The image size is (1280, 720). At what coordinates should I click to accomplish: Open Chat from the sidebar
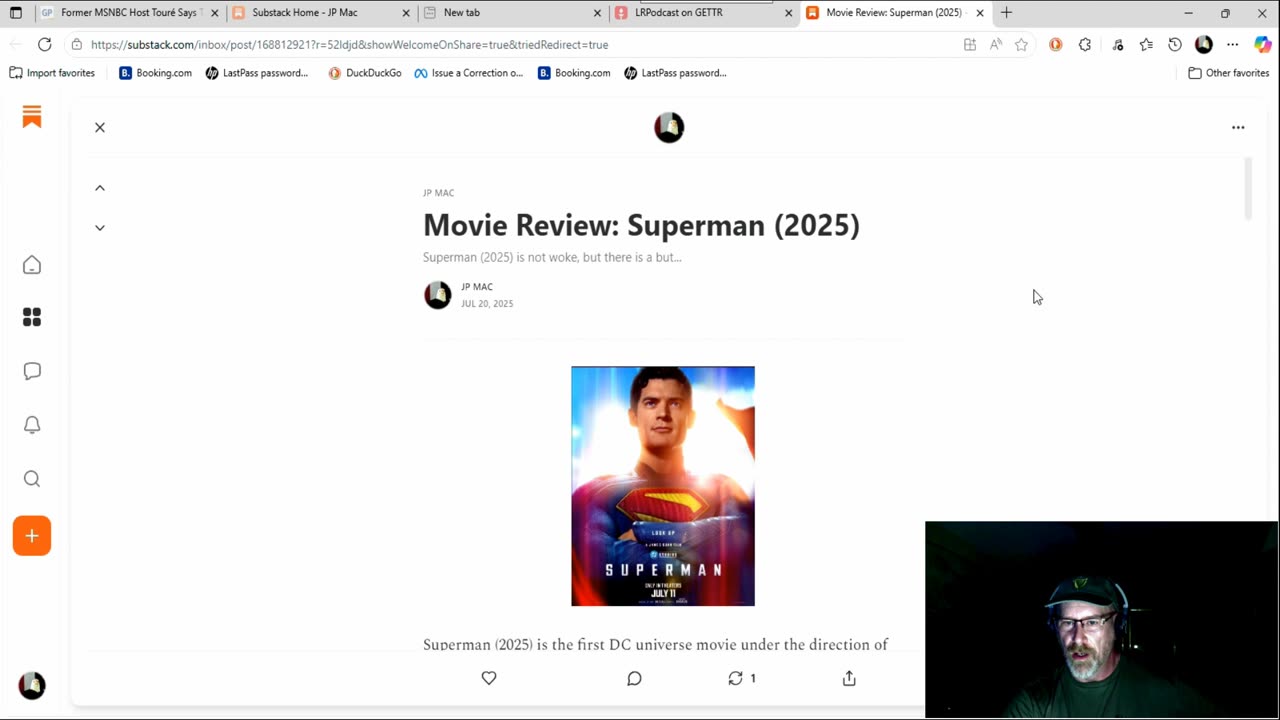click(x=32, y=371)
